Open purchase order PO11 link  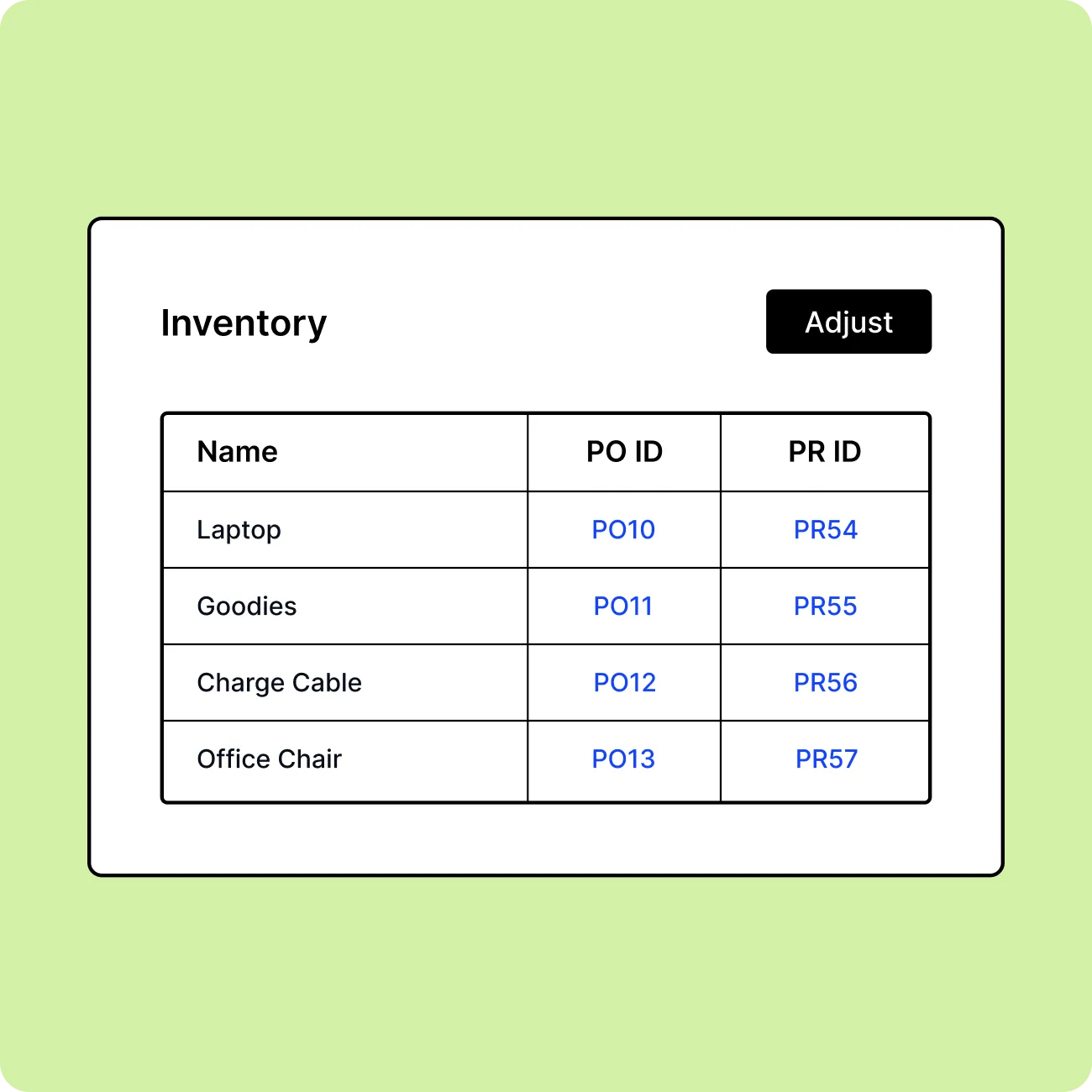[x=623, y=606]
